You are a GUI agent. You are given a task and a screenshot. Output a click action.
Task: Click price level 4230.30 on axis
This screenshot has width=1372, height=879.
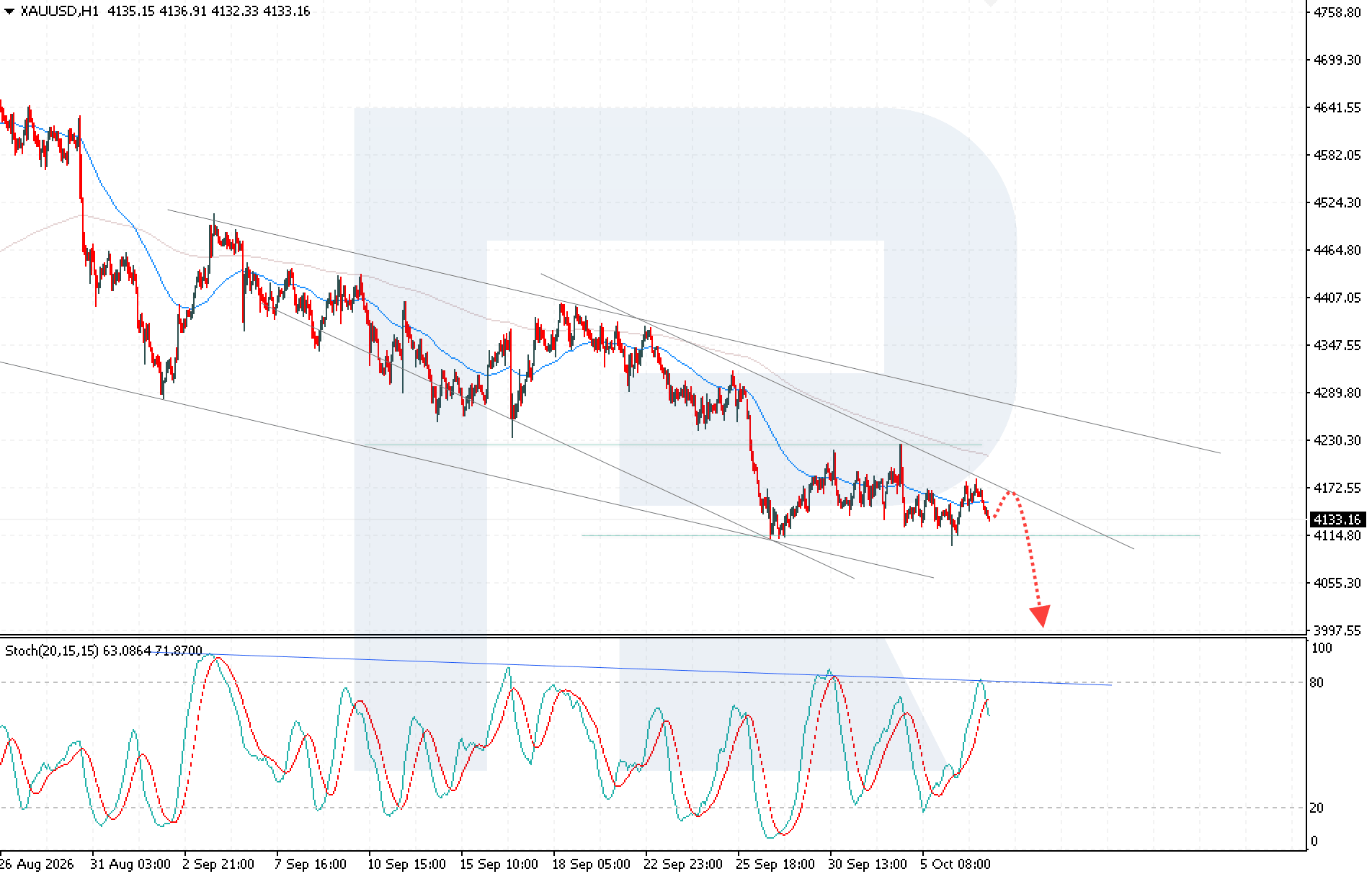pyautogui.click(x=1337, y=440)
